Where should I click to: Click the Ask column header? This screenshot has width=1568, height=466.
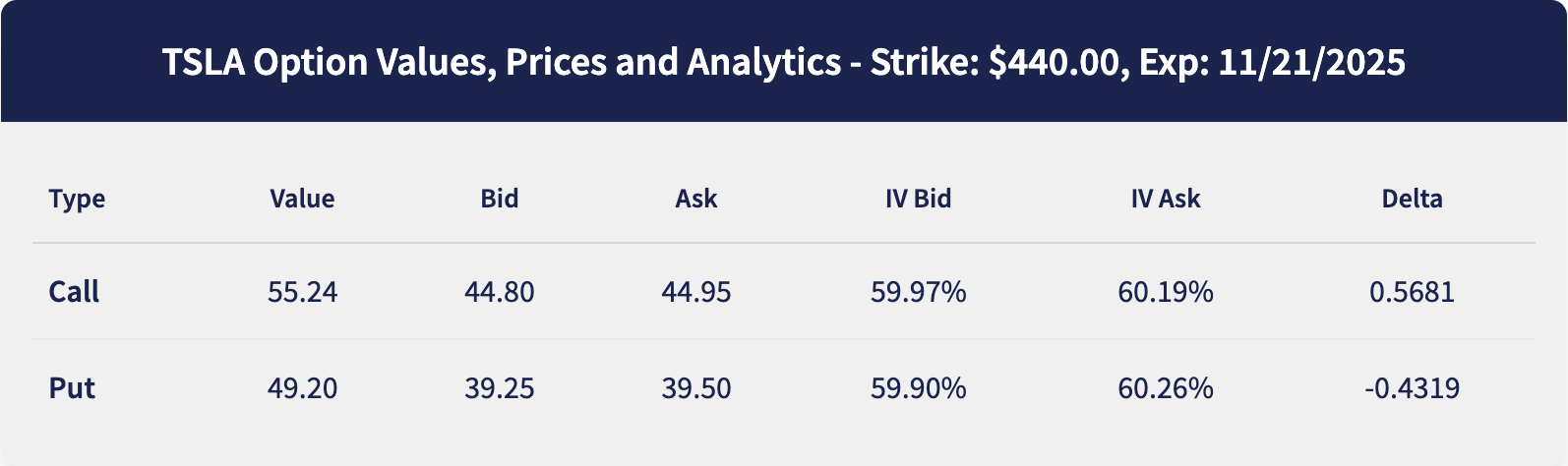(695, 199)
